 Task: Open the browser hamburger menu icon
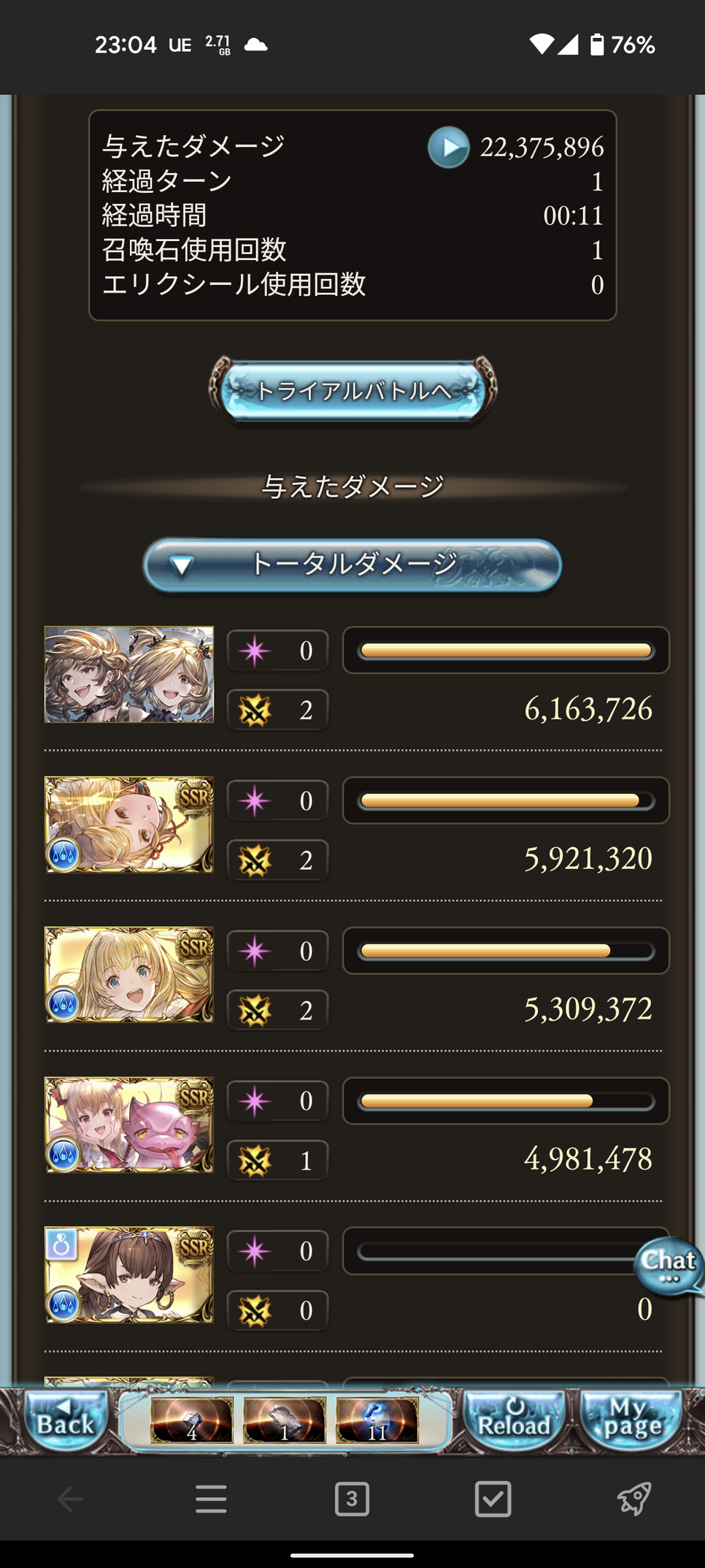[211, 1499]
